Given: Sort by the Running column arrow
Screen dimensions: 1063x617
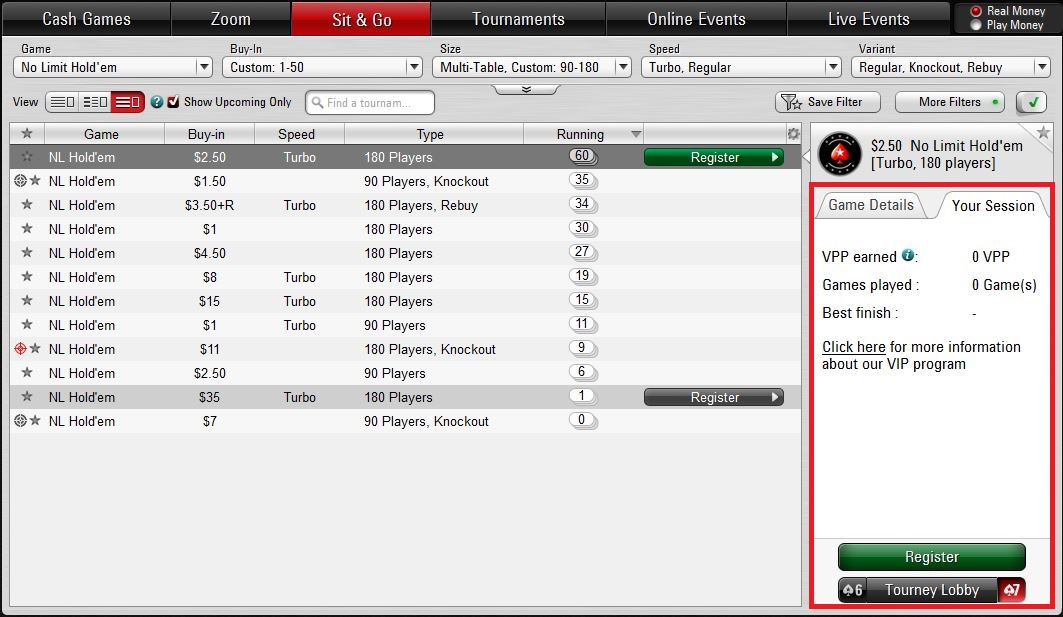Looking at the screenshot, I should click(x=636, y=134).
